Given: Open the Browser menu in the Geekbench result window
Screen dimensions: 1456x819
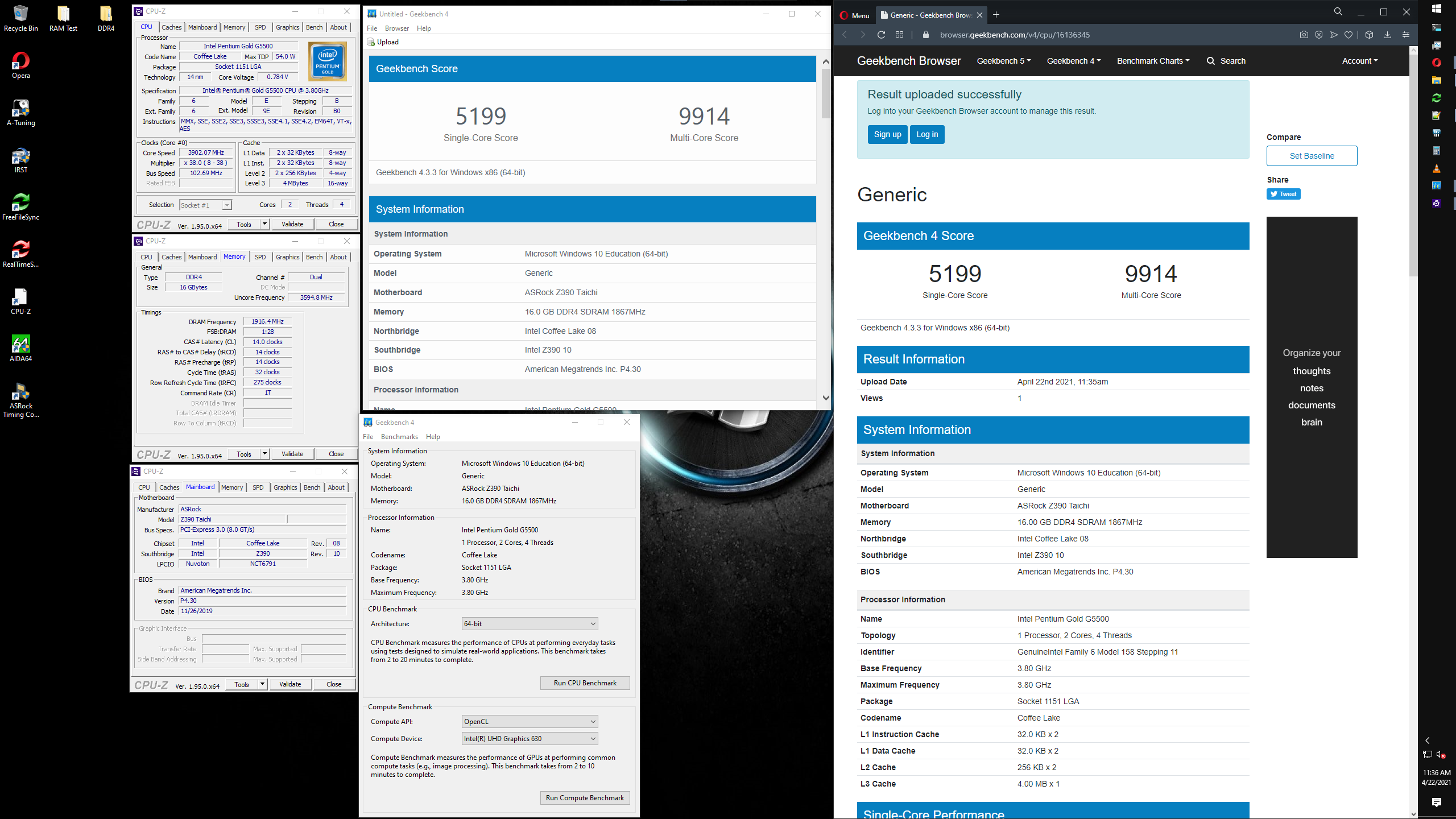Looking at the screenshot, I should pyautogui.click(x=397, y=28).
